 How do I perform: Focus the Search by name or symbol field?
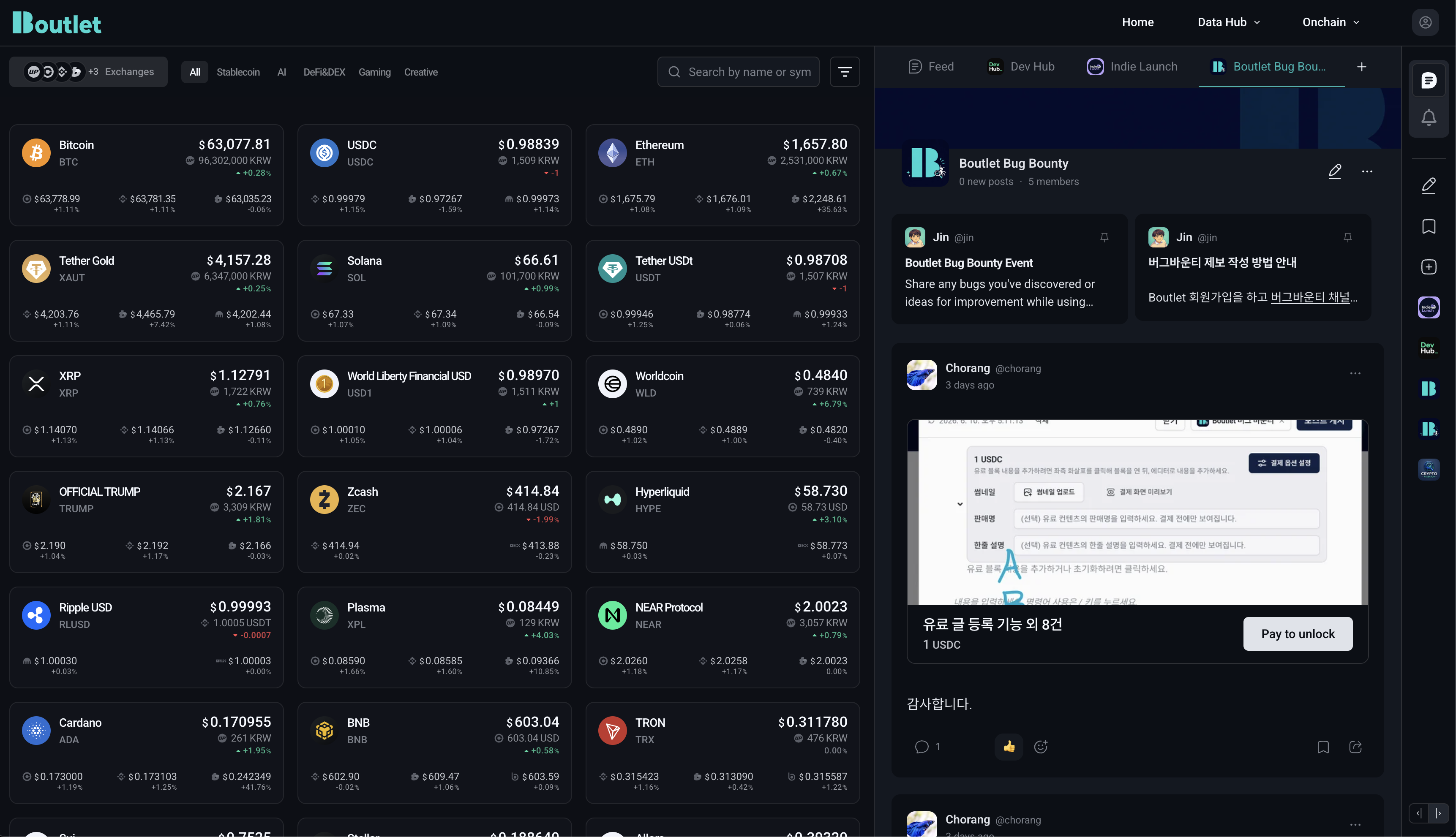coord(738,72)
